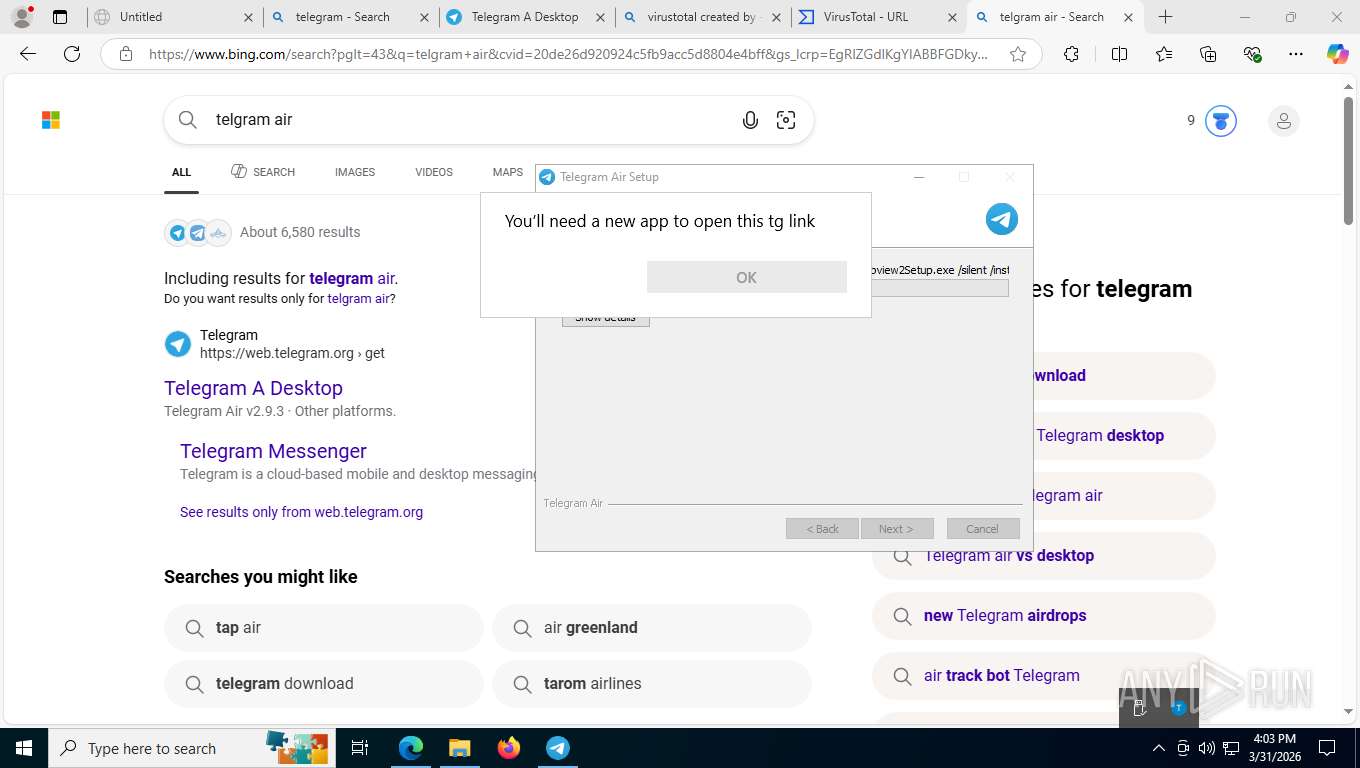The image size is (1360, 768).
Task: Close the telgram air - Search tab
Action: click(x=1128, y=17)
